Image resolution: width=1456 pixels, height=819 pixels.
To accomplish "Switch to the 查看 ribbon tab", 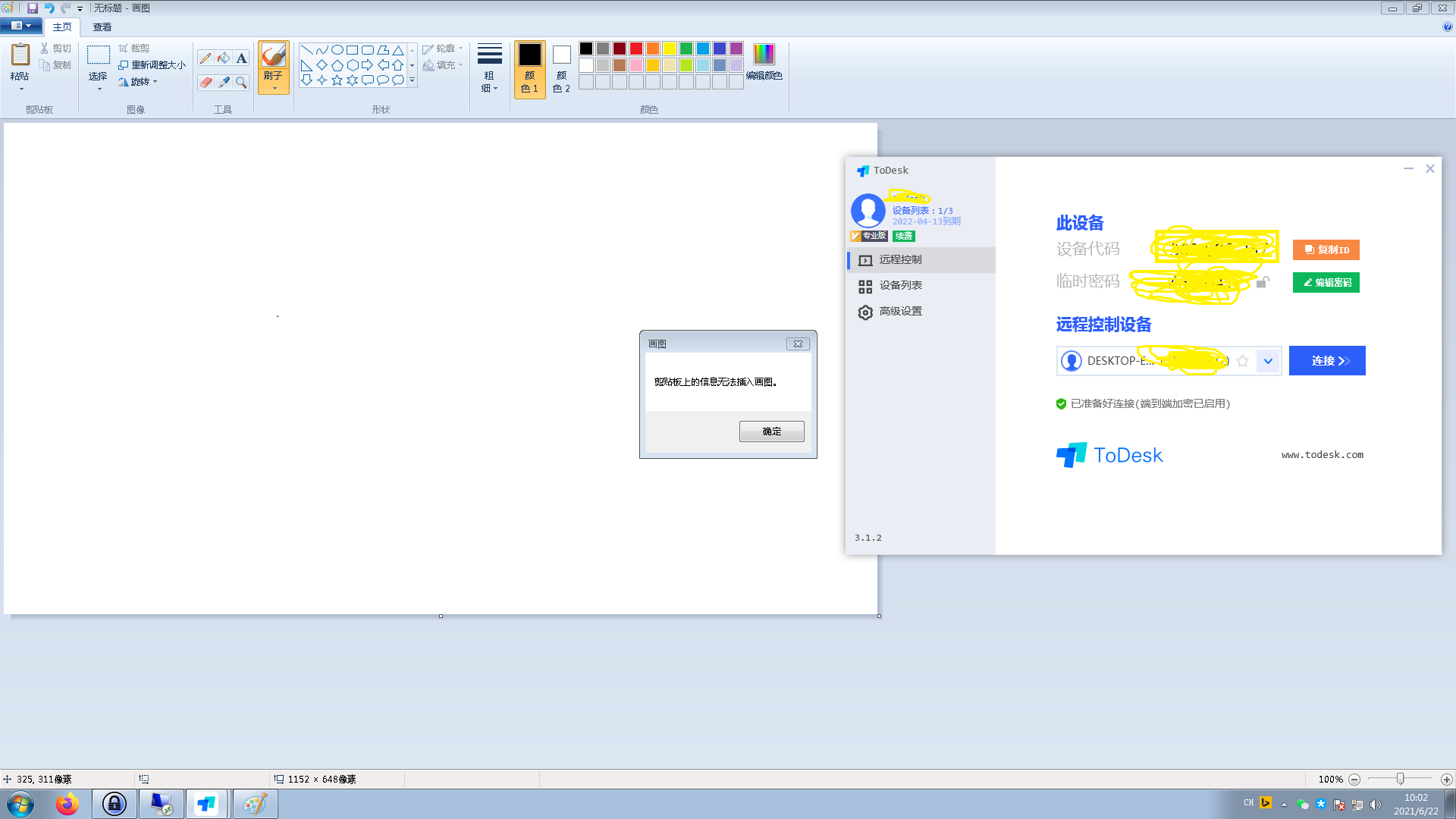I will pos(102,27).
